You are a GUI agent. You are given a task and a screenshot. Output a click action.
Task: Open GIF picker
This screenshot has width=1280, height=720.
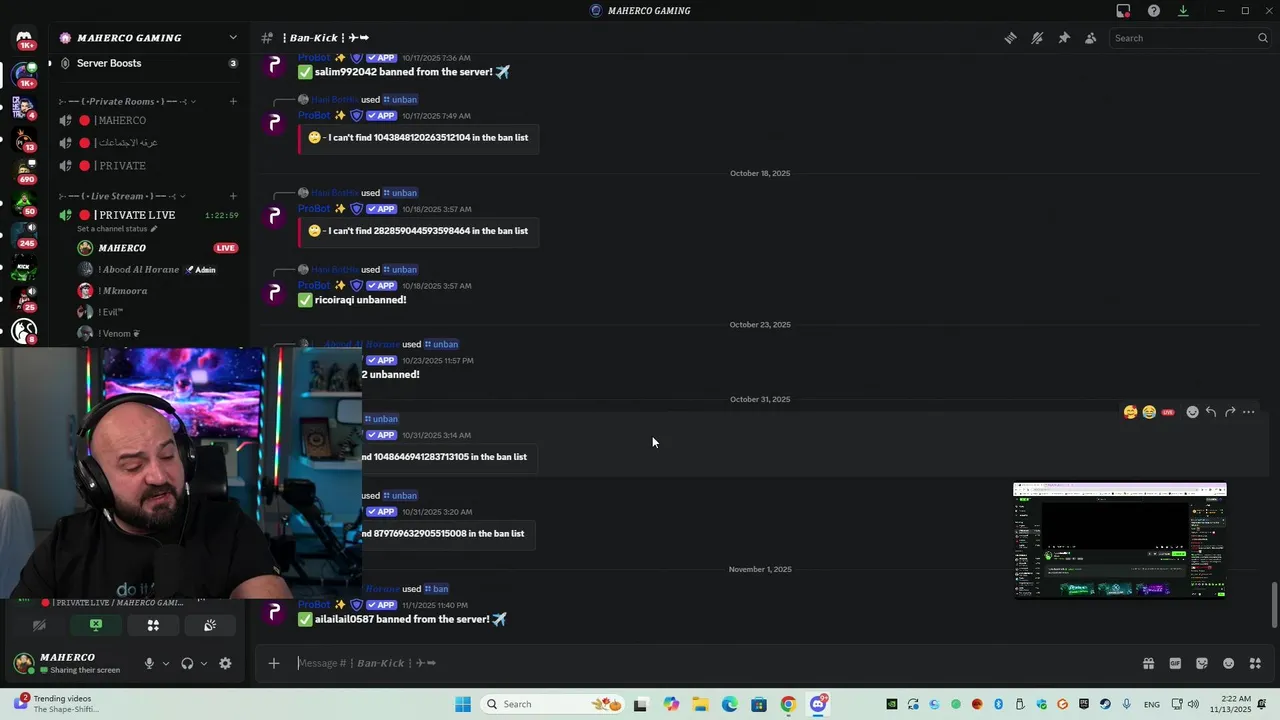pos(1175,663)
